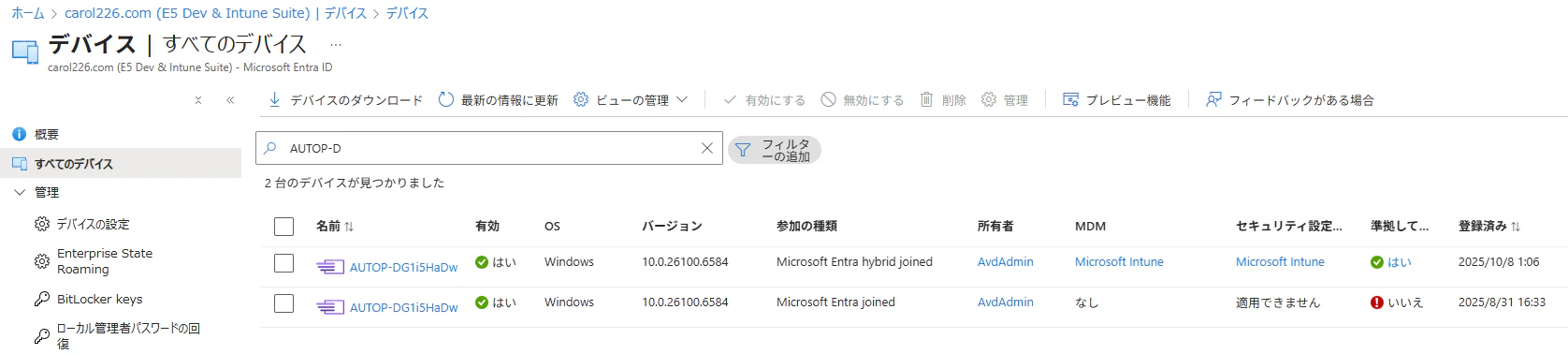Click the BitLocker keys key icon

point(42,299)
